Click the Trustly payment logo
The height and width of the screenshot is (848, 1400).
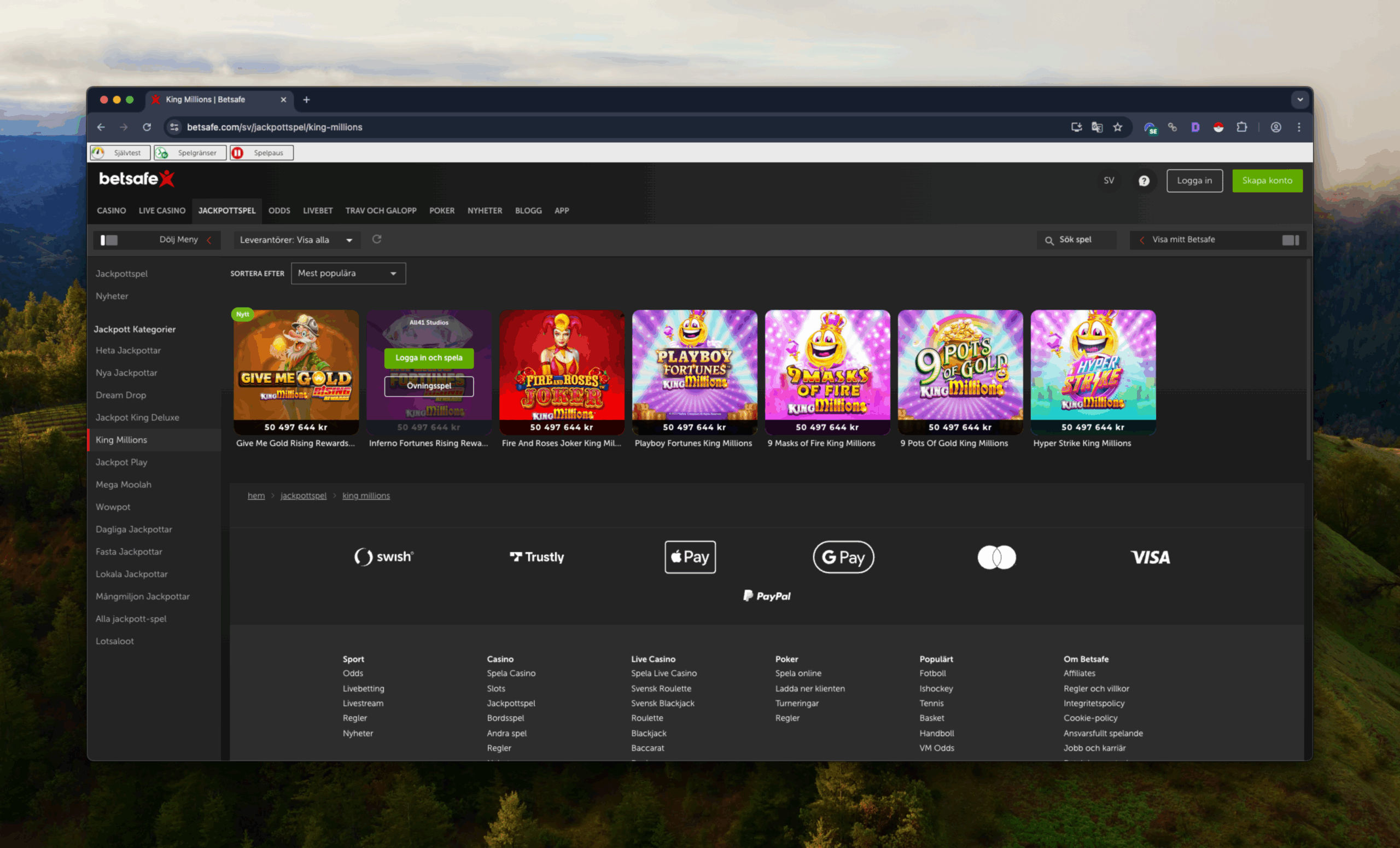pos(537,557)
